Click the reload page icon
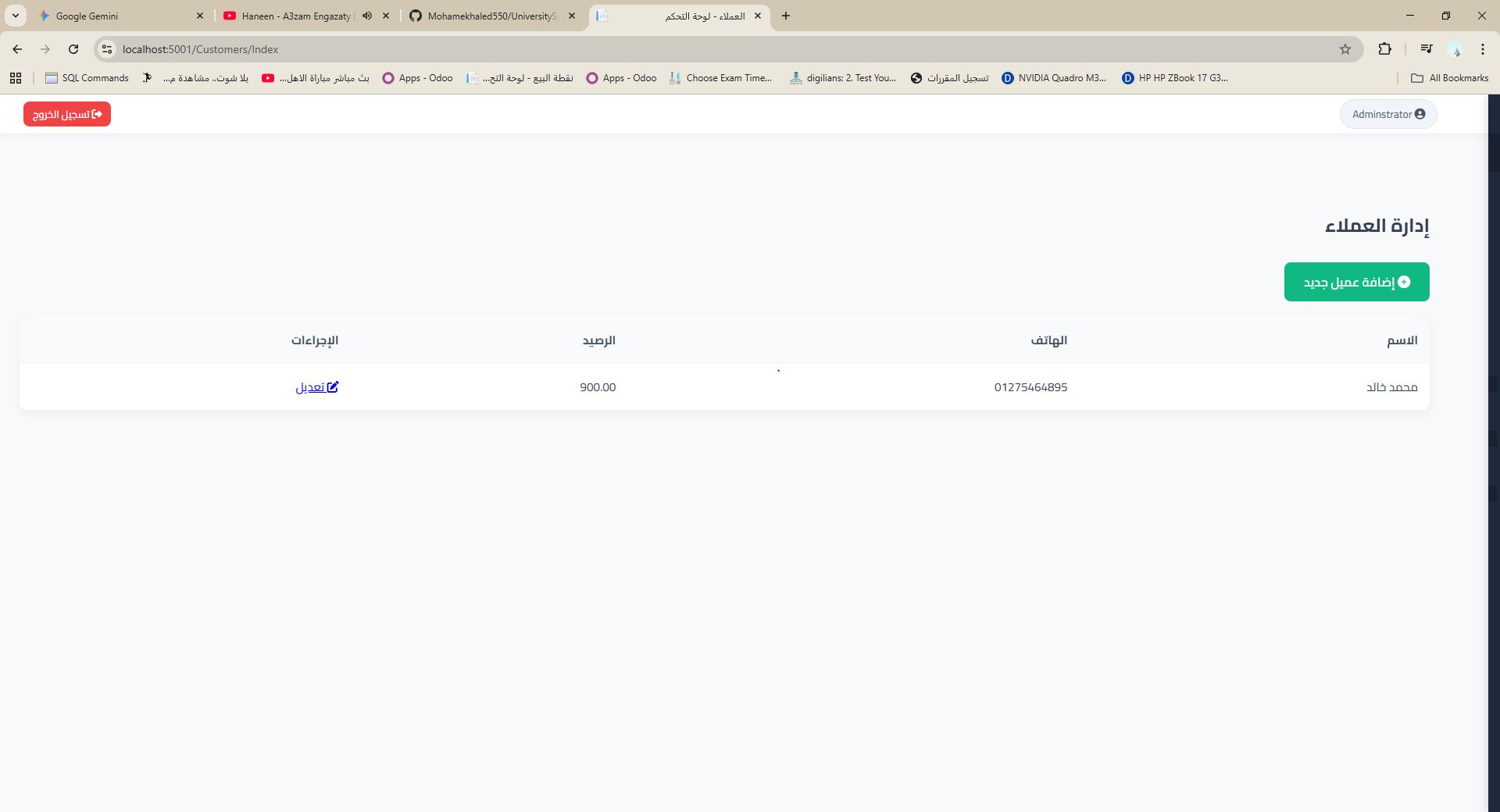The width and height of the screenshot is (1500, 812). coord(73,49)
